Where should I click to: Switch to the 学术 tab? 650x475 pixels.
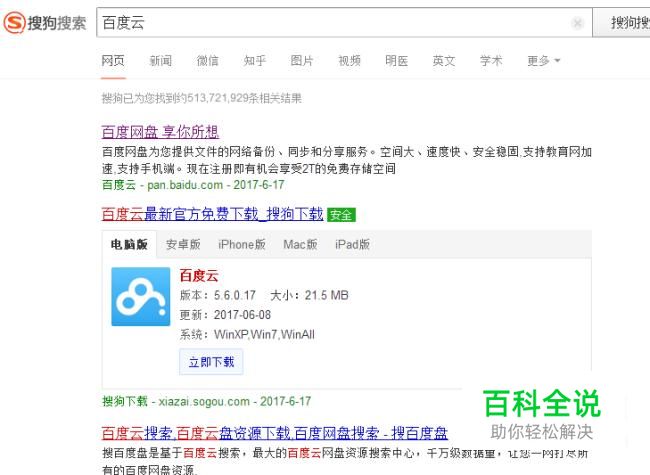tap(491, 61)
